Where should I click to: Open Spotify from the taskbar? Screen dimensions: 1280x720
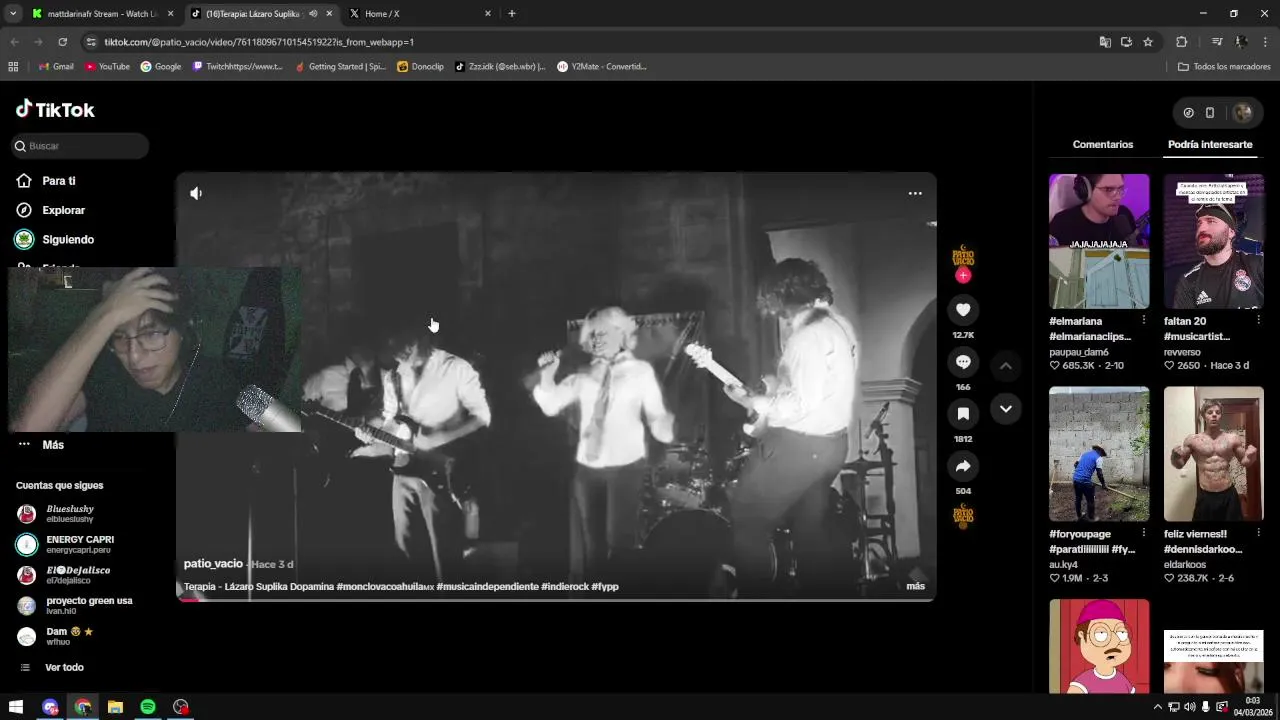[148, 707]
